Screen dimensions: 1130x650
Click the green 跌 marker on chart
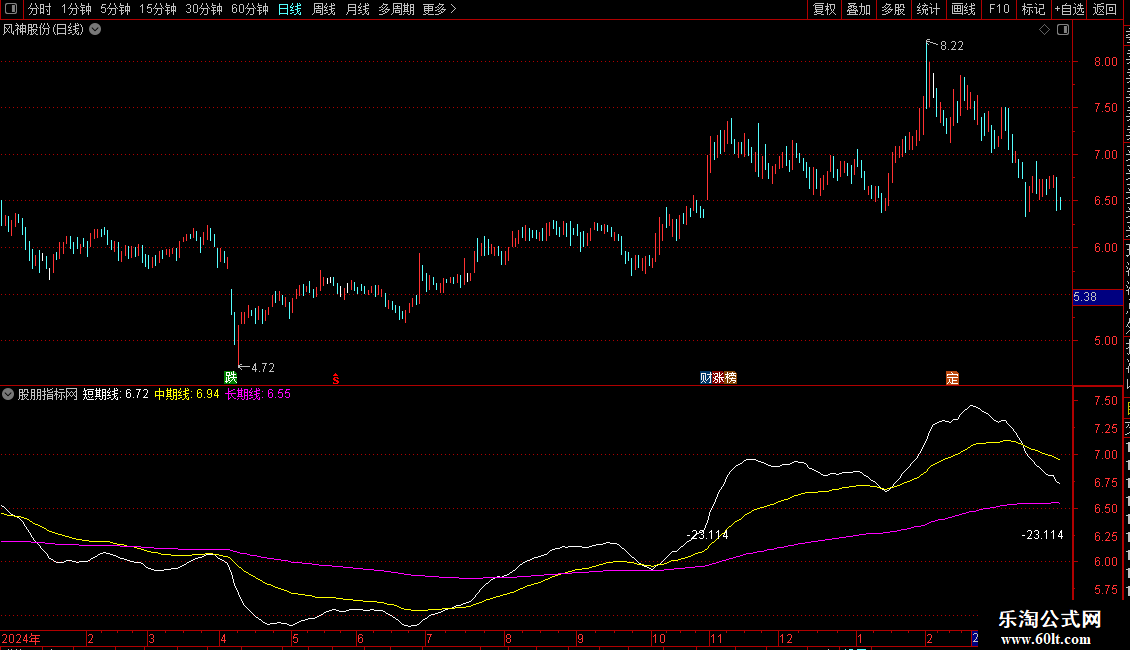point(231,378)
